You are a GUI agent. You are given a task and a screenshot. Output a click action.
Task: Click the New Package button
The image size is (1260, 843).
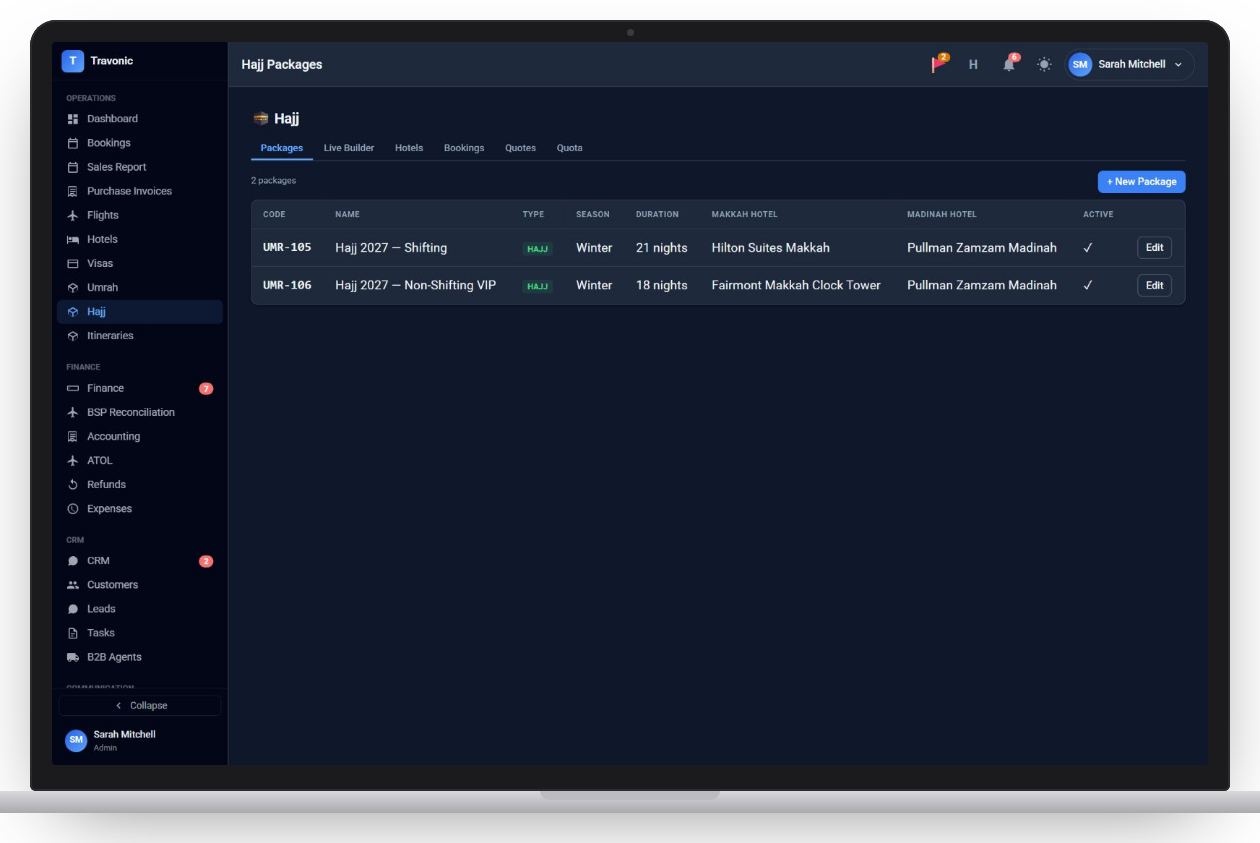[1141, 182]
